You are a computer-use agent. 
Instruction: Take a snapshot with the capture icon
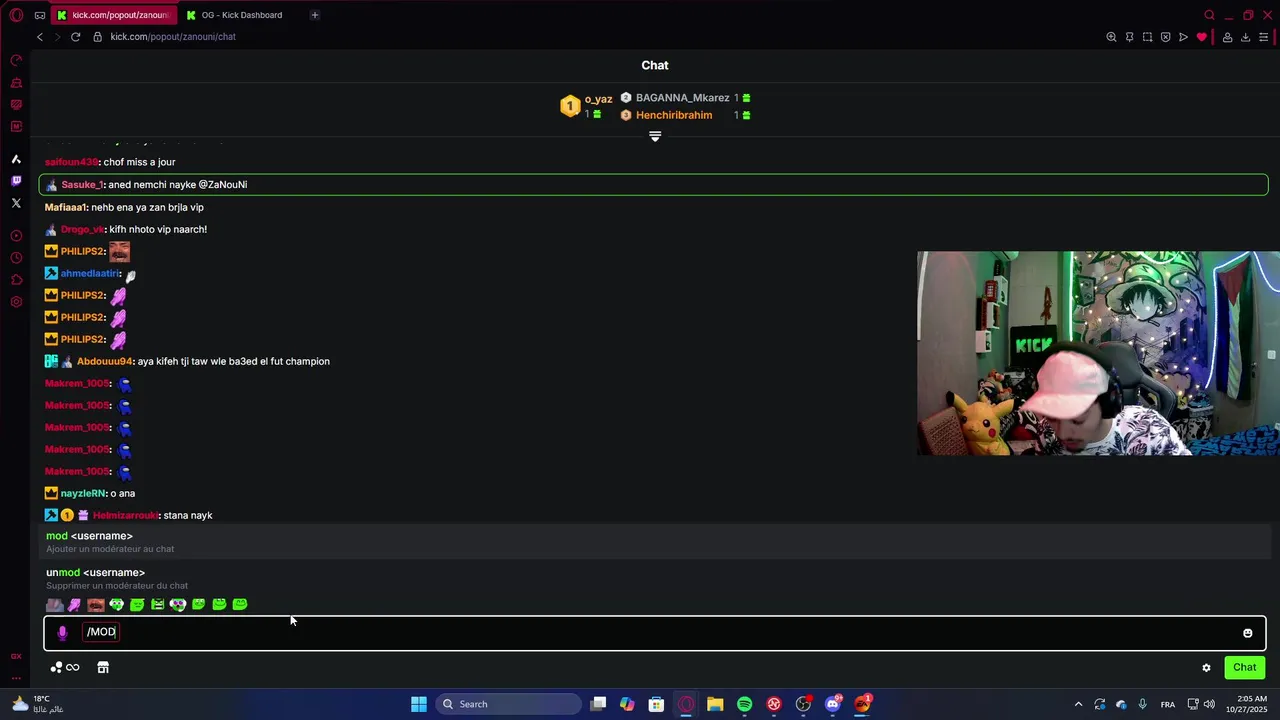(1147, 37)
